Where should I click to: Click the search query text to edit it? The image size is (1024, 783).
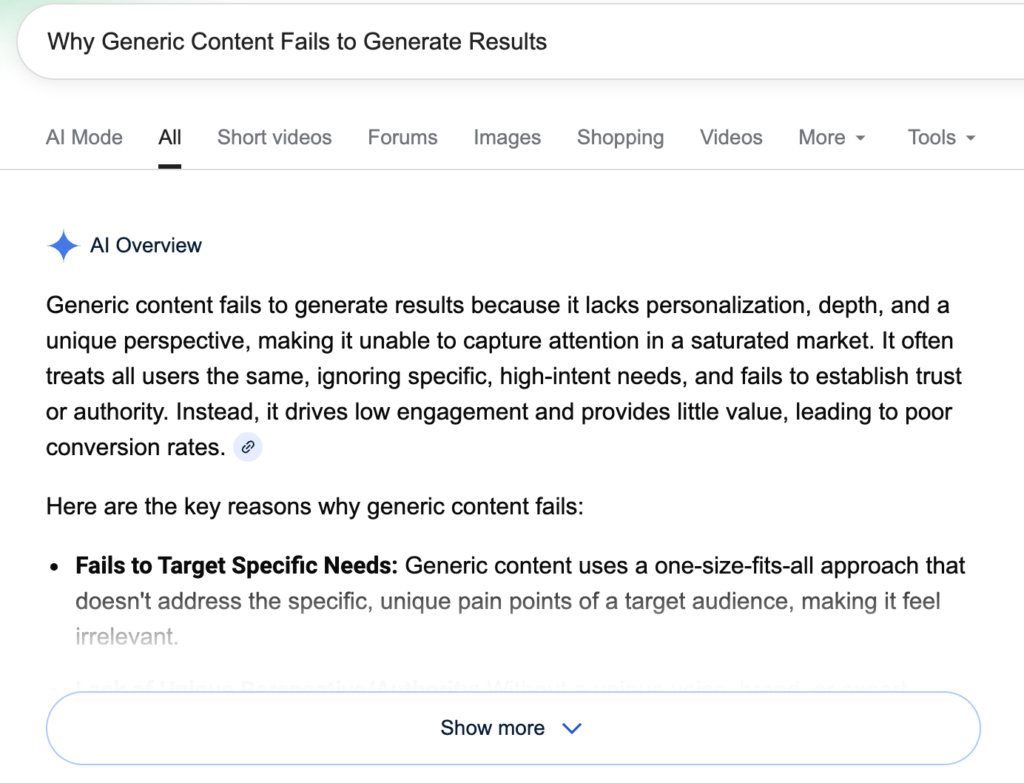[296, 42]
